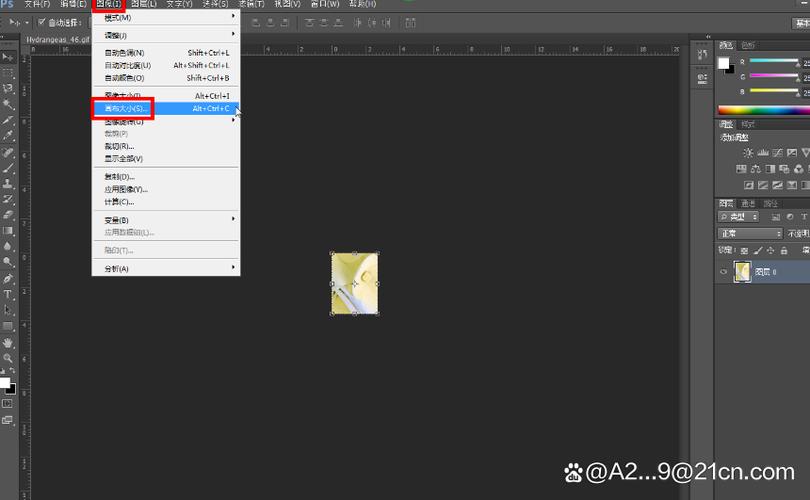Click the red channel R slider
The height and width of the screenshot is (500, 810).
click(x=774, y=61)
